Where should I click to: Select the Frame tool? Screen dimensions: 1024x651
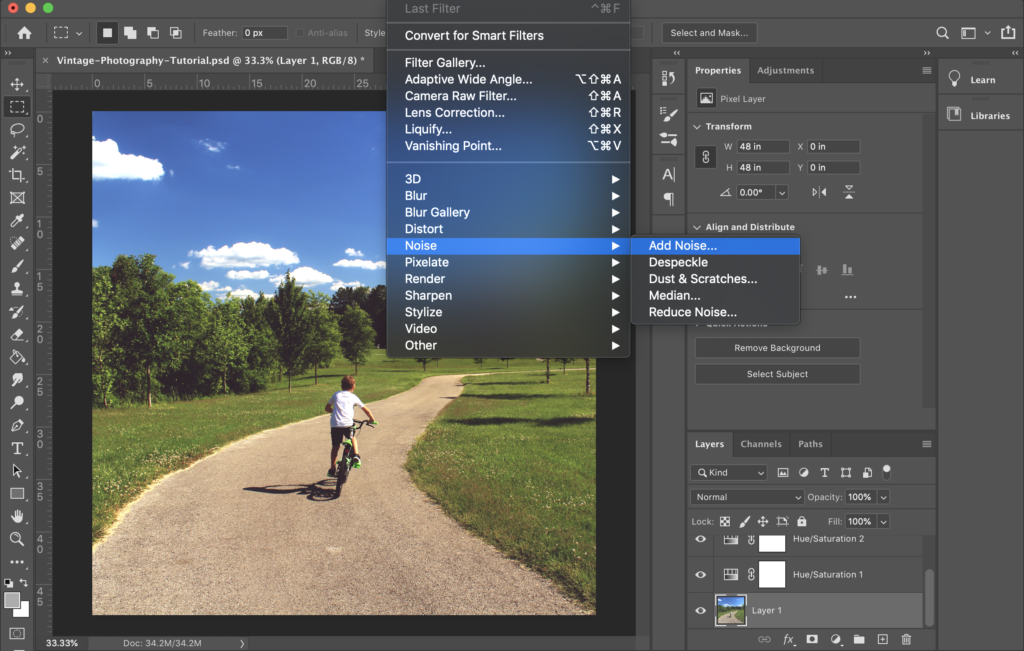(18, 198)
